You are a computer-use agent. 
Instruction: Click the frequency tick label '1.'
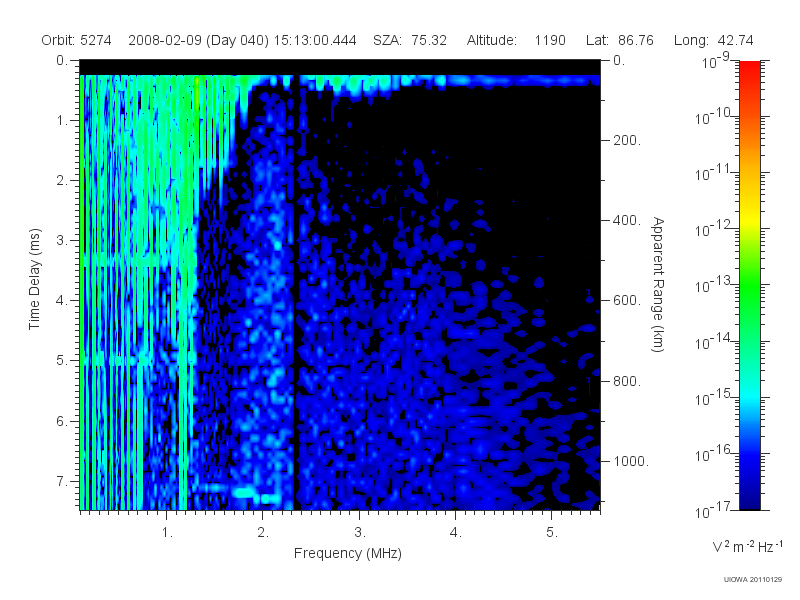tap(167, 533)
